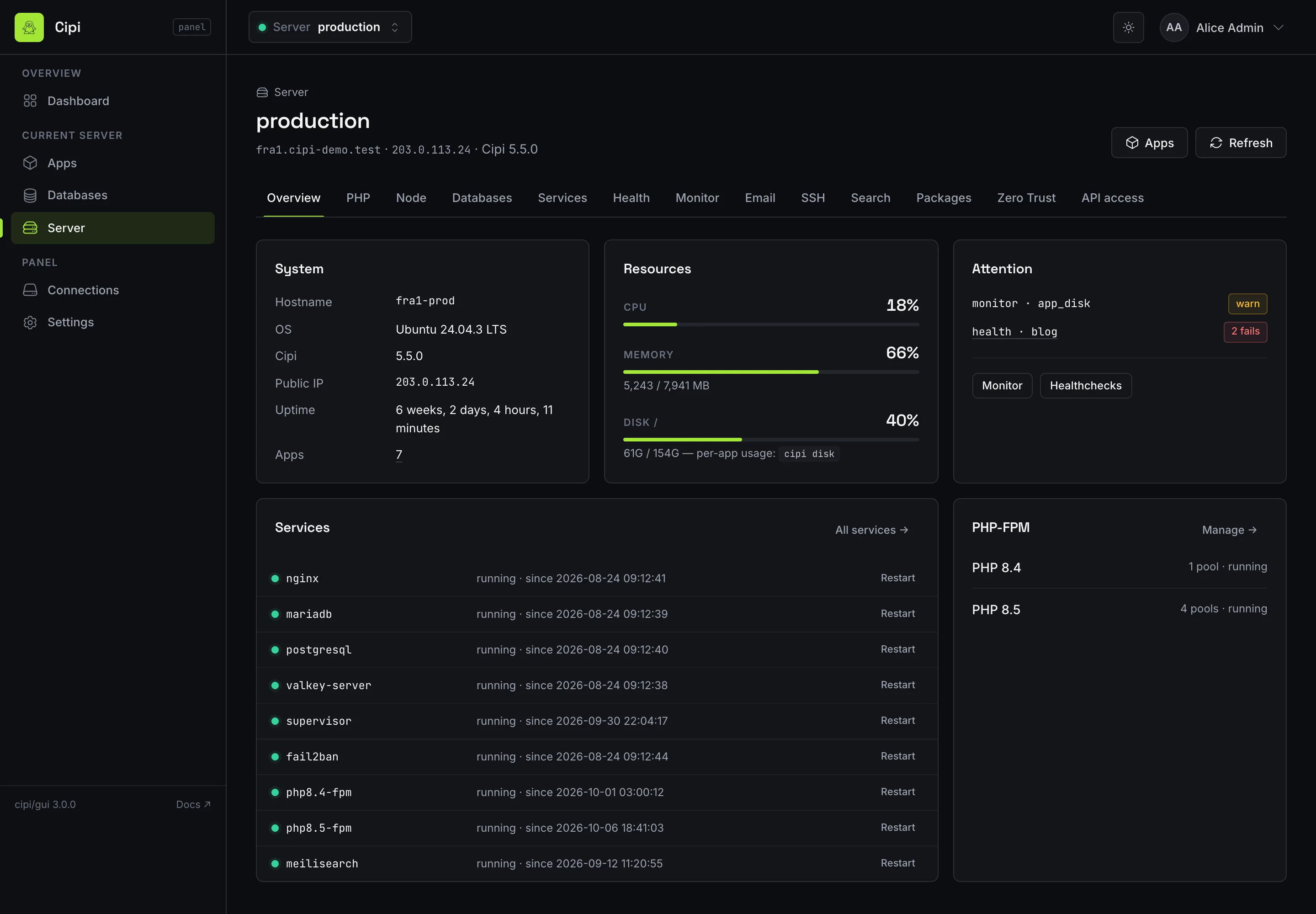Image resolution: width=1316 pixels, height=914 pixels.
Task: Restart the valkey-server service
Action: (897, 684)
